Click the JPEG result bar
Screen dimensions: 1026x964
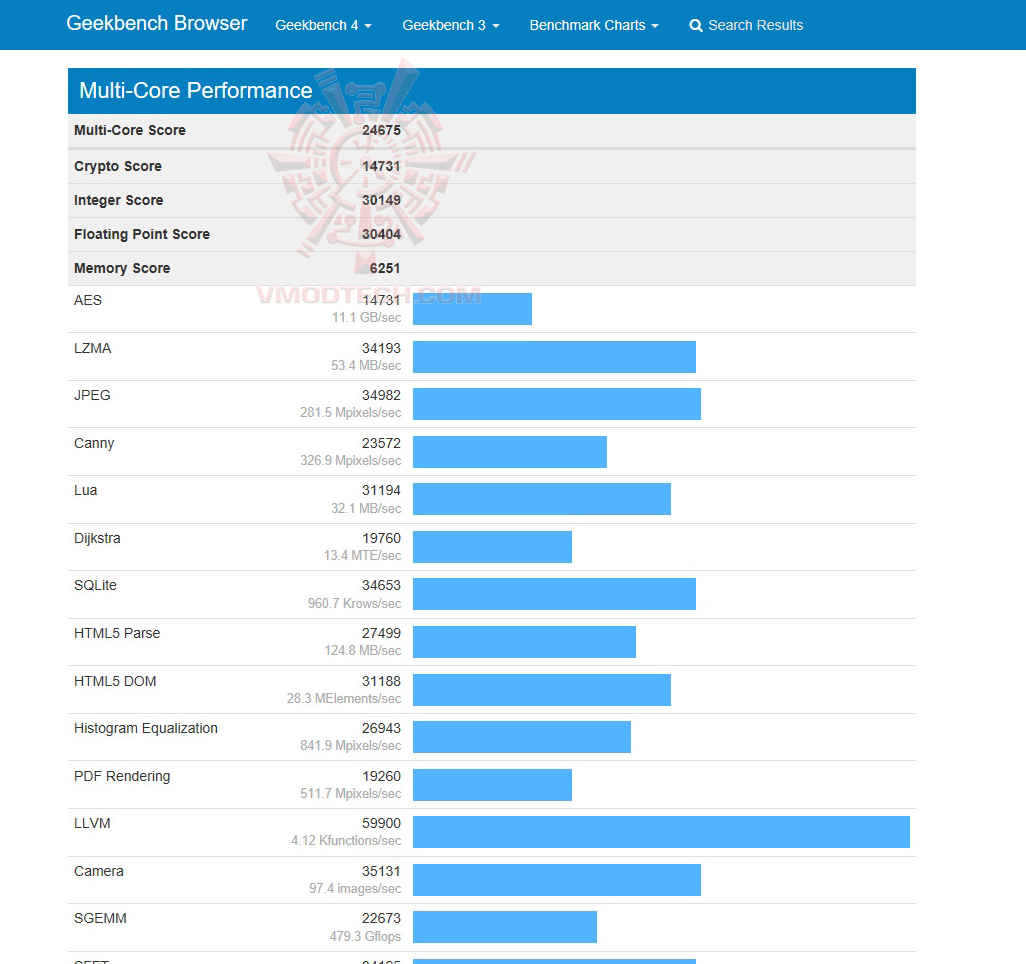(556, 404)
